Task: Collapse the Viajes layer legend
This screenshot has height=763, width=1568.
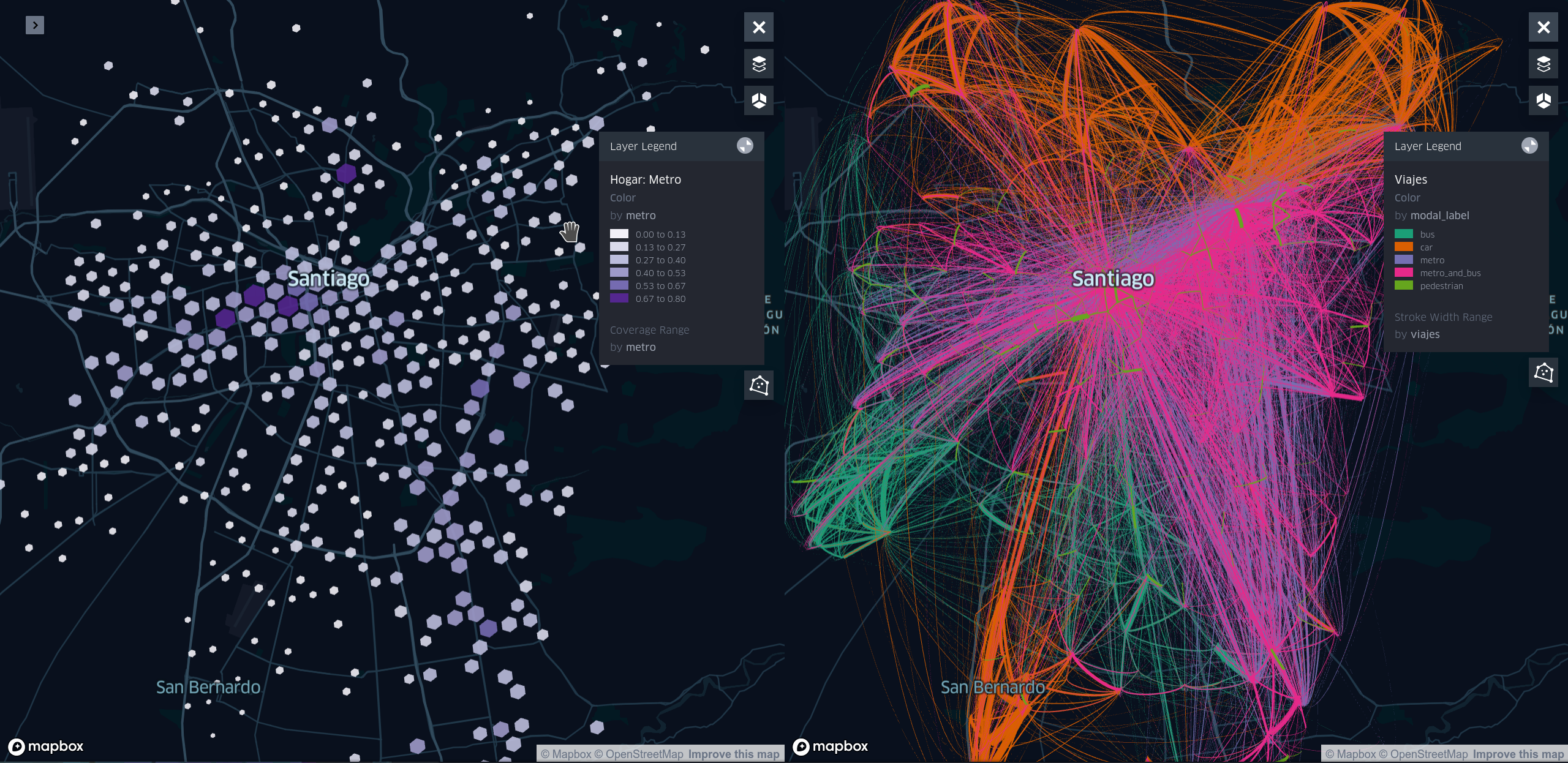Action: click(x=1529, y=146)
